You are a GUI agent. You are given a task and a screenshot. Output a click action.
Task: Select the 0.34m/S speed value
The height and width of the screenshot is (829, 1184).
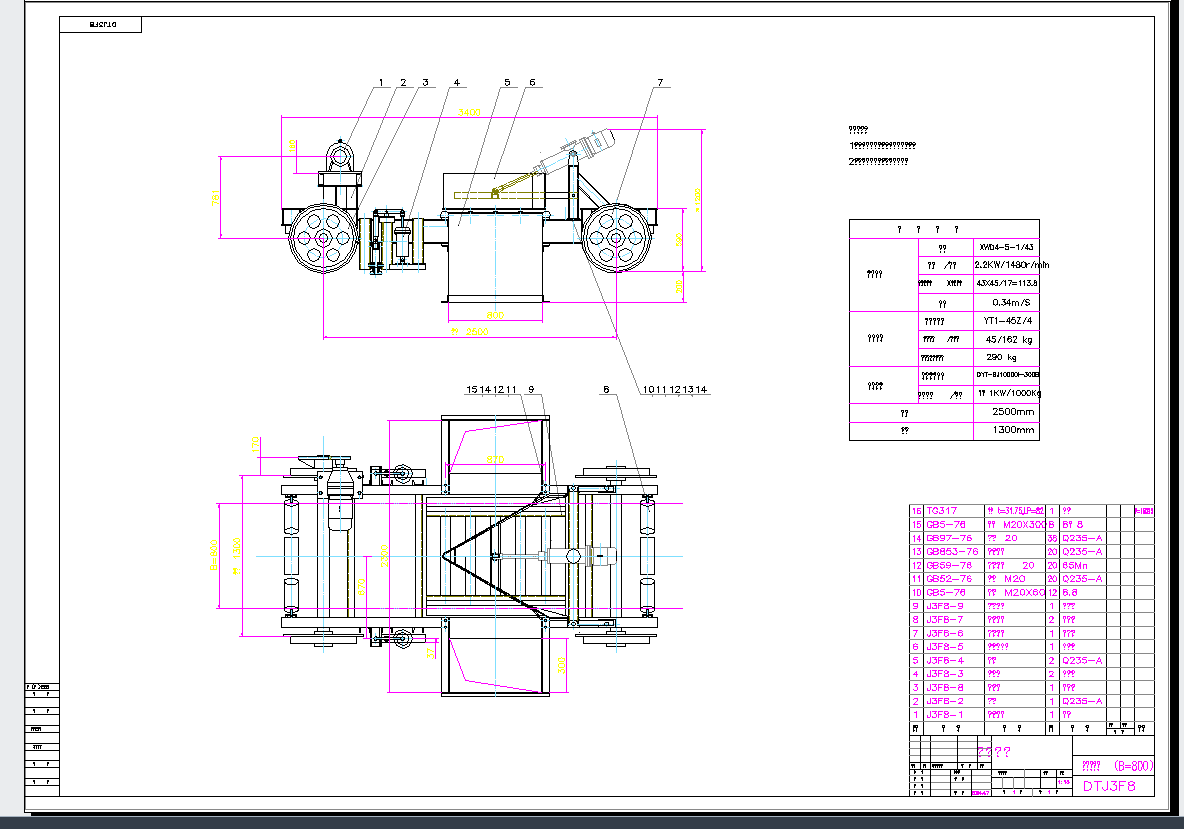(1006, 302)
